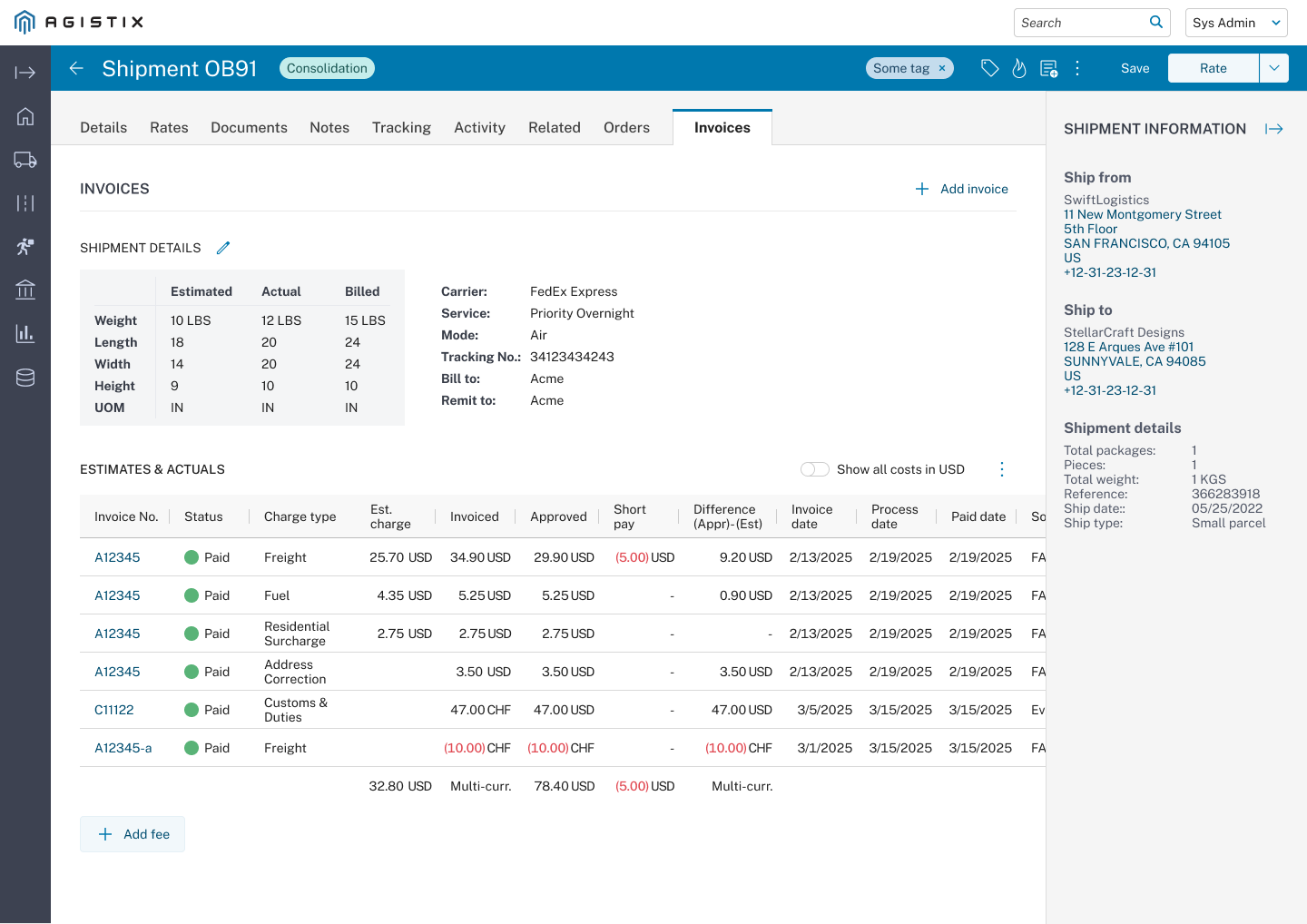Click the database icon in sidebar
1307x924 pixels.
(x=25, y=378)
